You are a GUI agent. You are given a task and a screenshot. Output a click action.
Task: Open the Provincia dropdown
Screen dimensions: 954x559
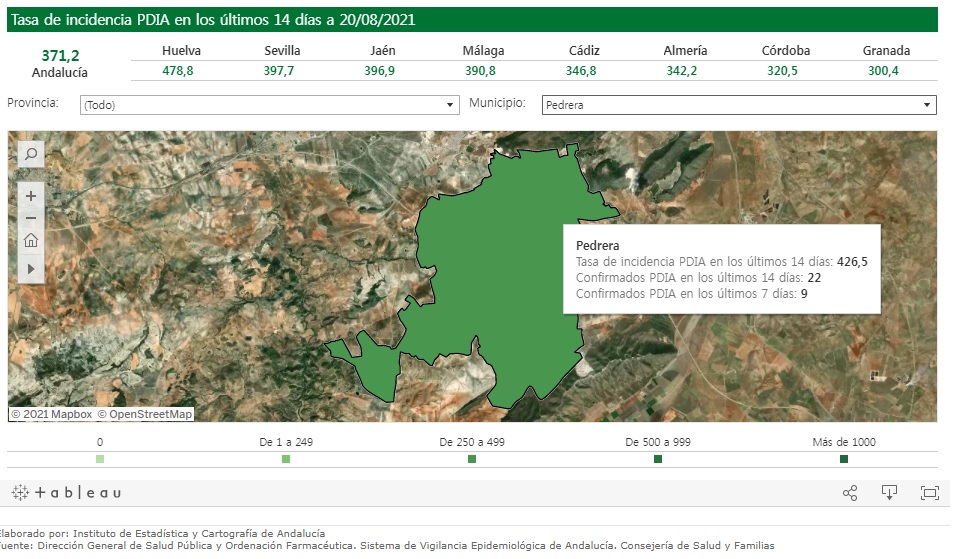coord(269,105)
